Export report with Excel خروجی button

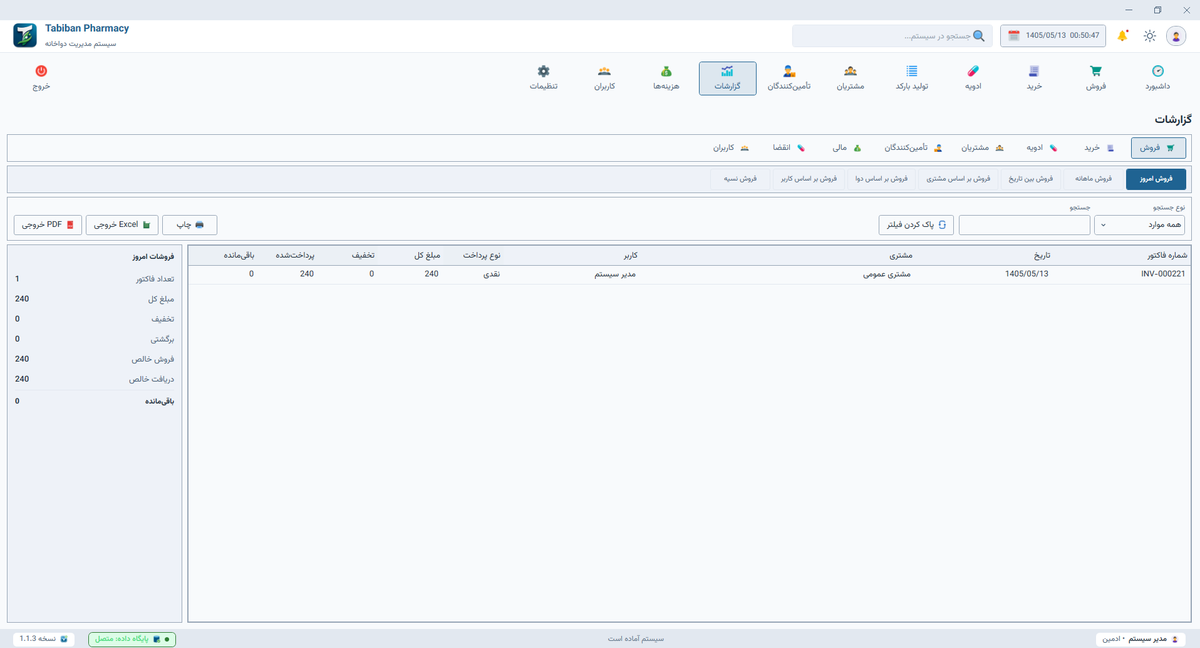click(122, 225)
